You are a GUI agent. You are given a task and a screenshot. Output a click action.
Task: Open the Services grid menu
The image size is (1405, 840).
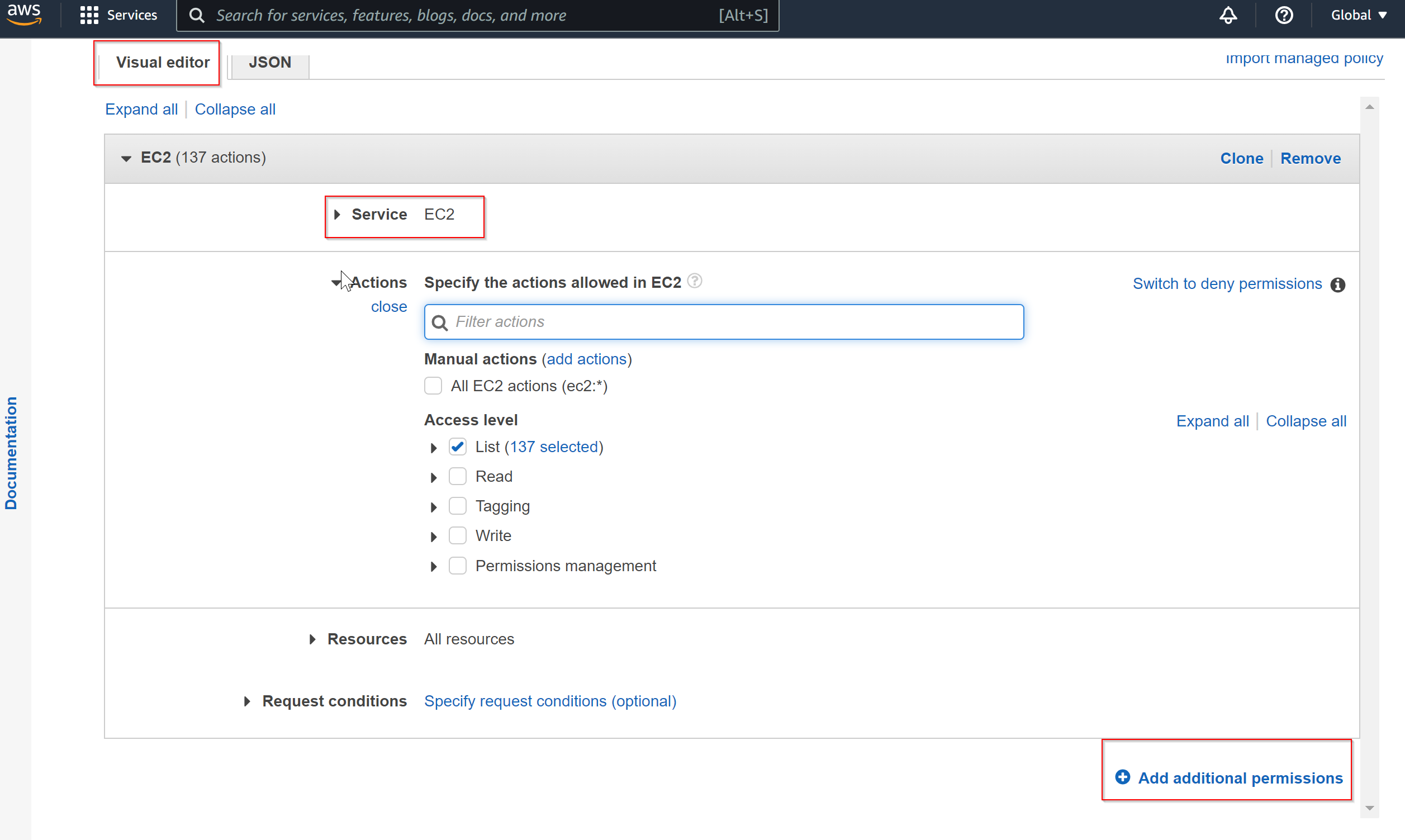118,15
